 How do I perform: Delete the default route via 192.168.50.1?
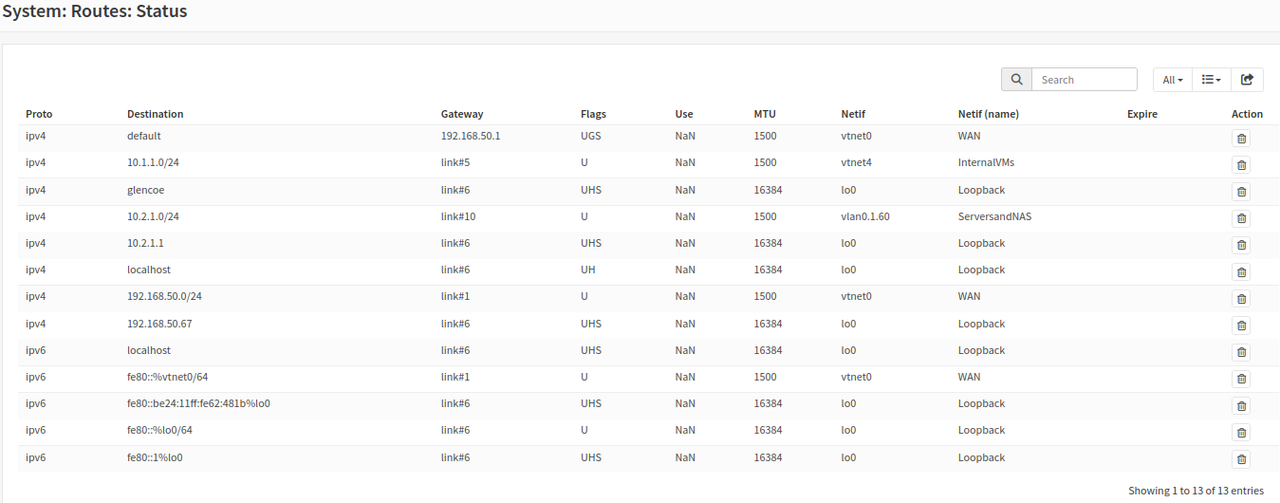[1241, 139]
